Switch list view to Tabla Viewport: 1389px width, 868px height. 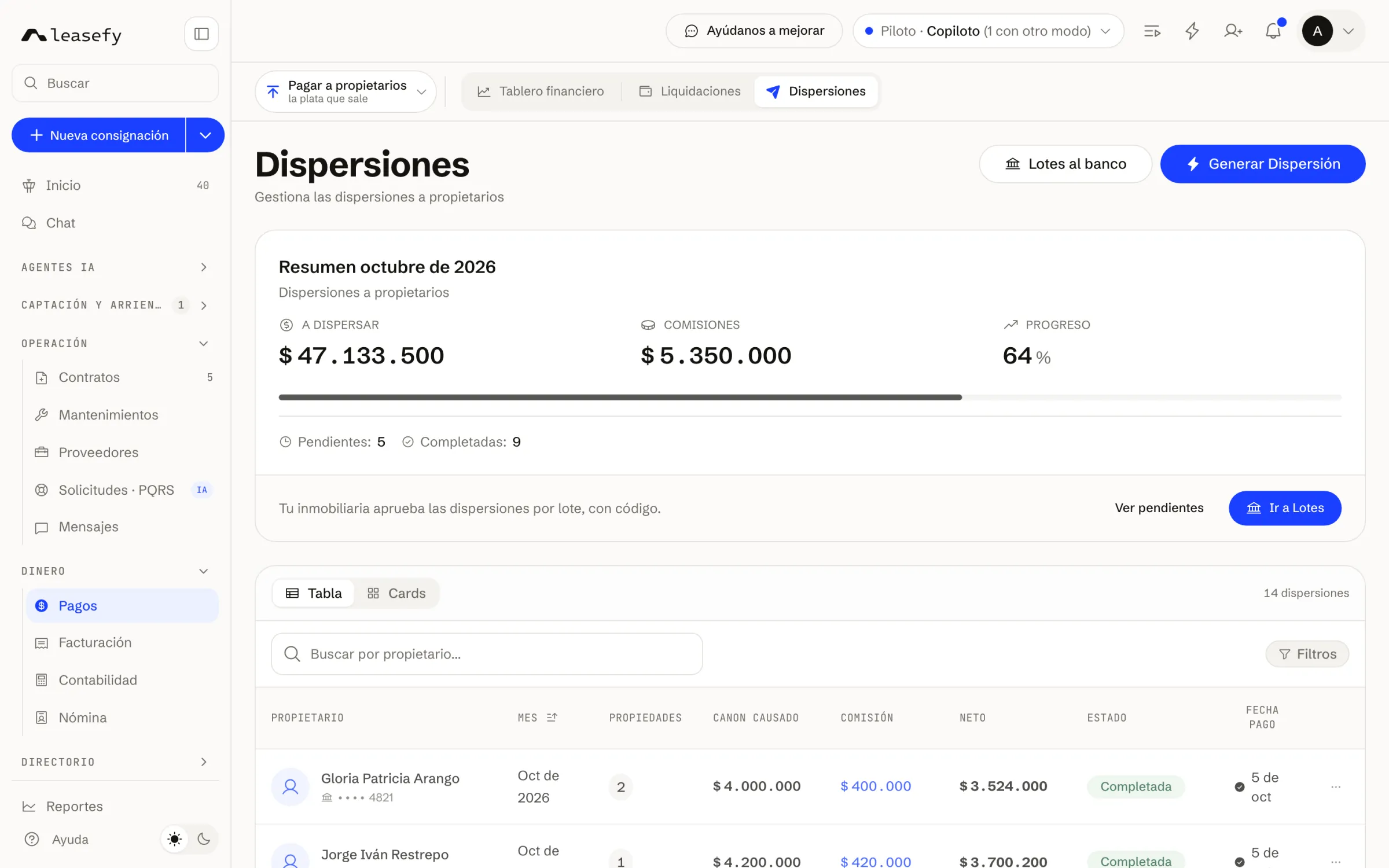pos(314,594)
